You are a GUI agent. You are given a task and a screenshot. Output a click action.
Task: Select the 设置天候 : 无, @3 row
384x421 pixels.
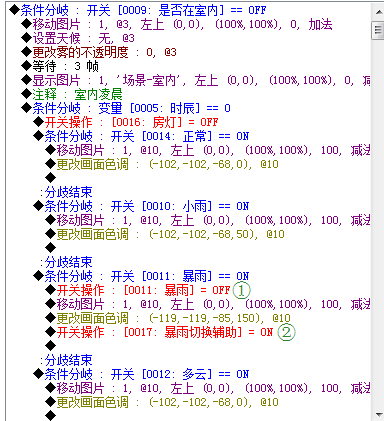click(78, 38)
